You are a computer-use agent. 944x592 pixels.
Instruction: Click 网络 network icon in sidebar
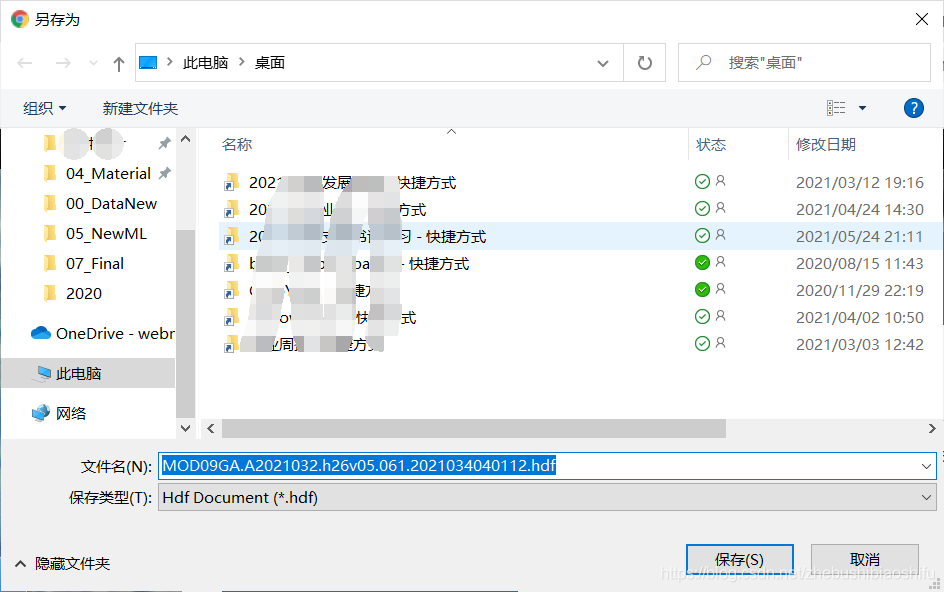[x=40, y=413]
